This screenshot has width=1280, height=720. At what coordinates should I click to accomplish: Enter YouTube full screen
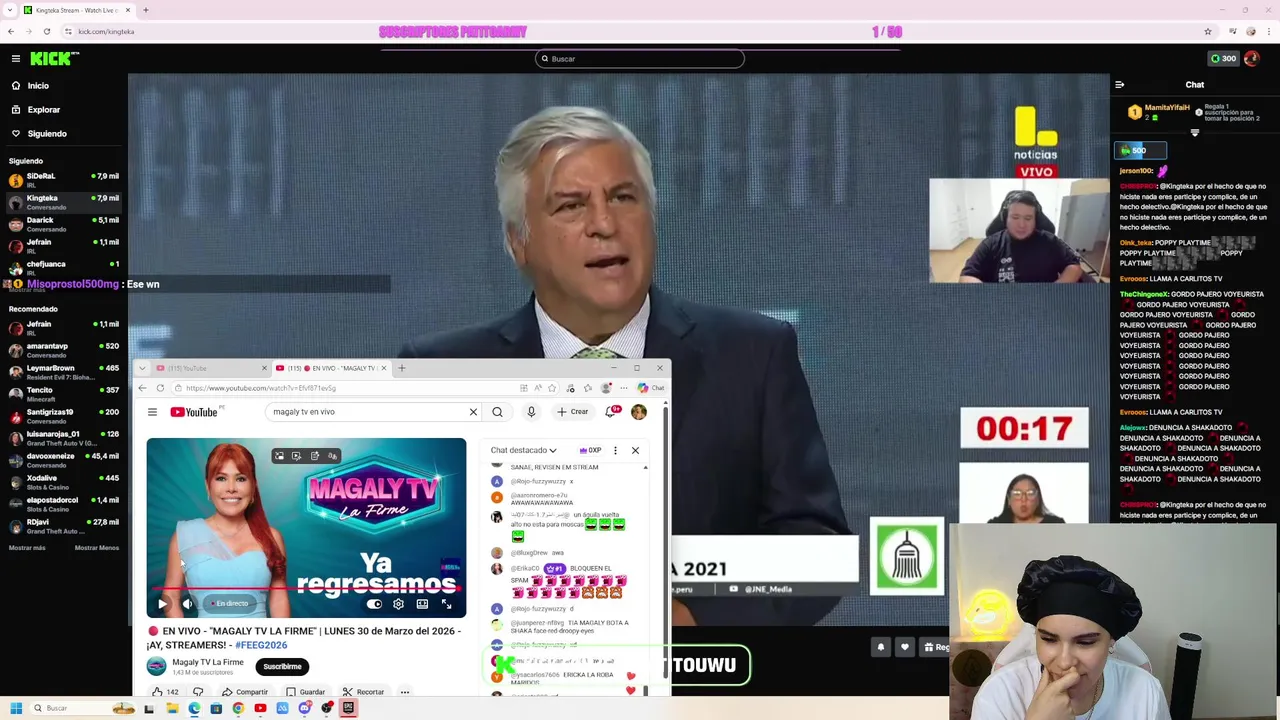pyautogui.click(x=446, y=604)
